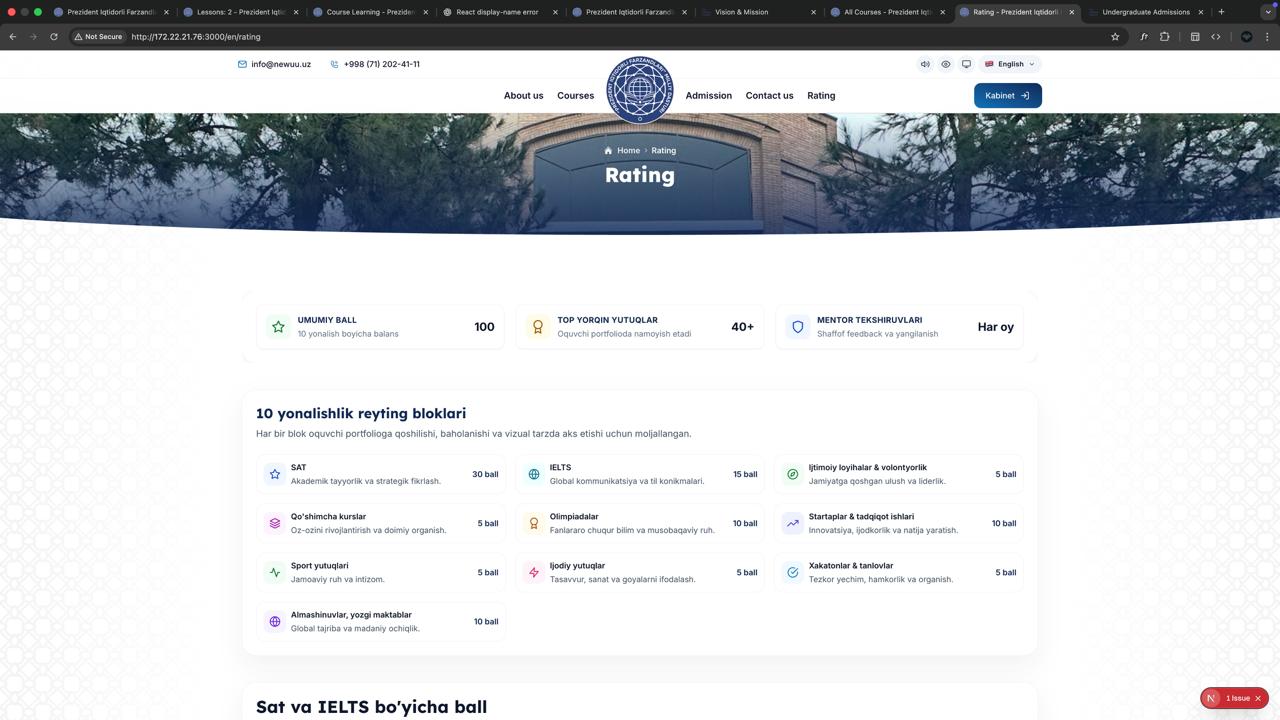Click the university logo emblem

[x=640, y=90]
